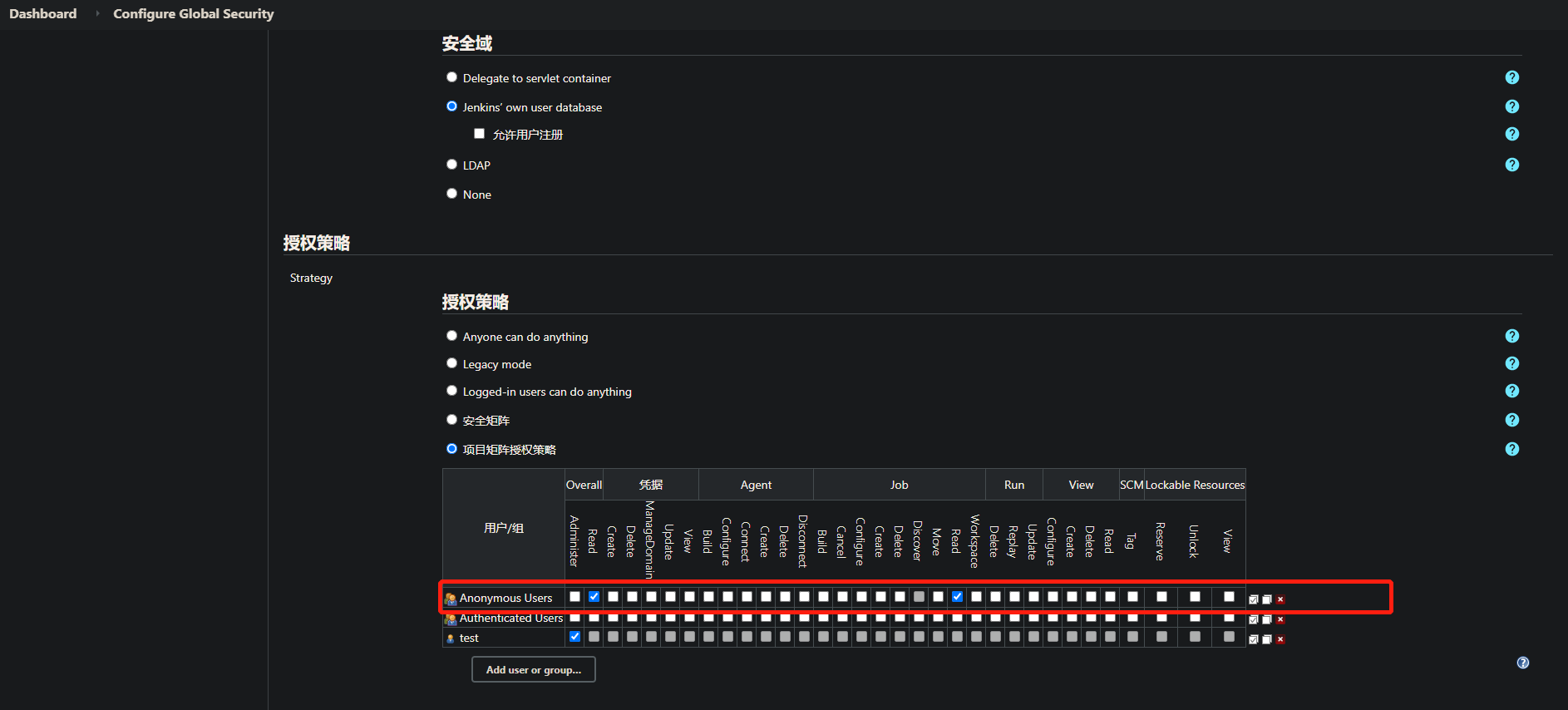Toggle Lockable Resources Reserve for Anonymous Users
The width and height of the screenshot is (1568, 710).
click(1161, 597)
